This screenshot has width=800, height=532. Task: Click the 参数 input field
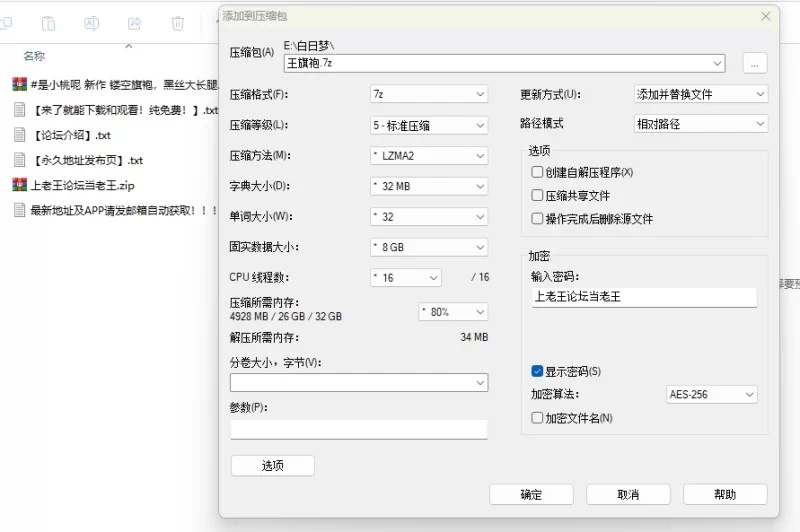point(359,429)
